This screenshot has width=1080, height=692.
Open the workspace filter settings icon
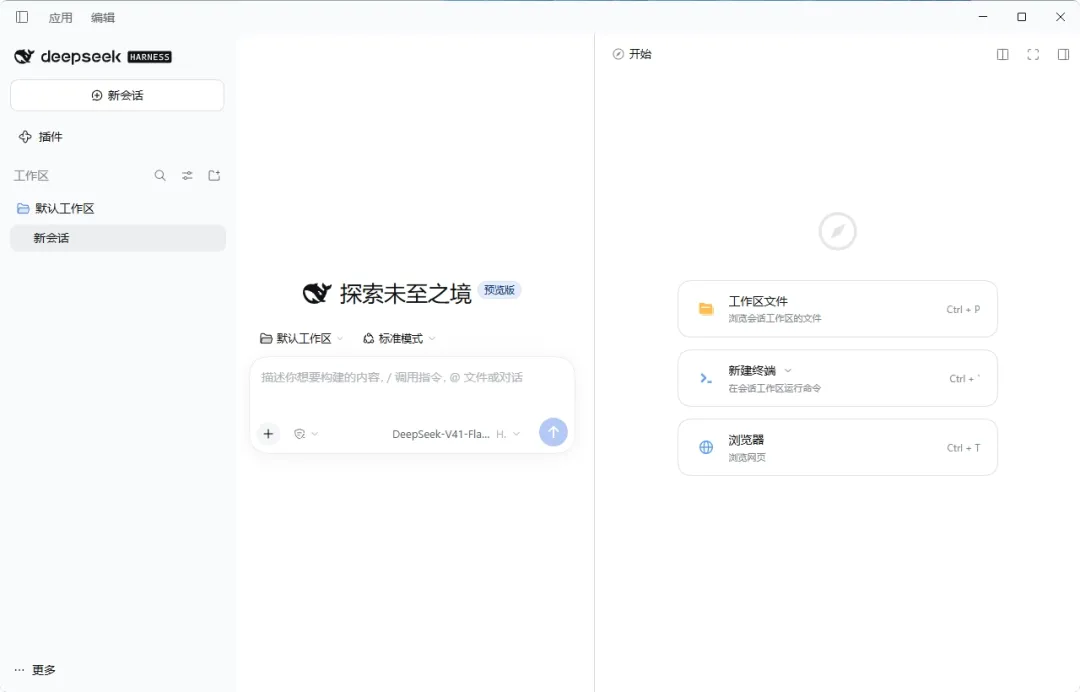tap(187, 176)
